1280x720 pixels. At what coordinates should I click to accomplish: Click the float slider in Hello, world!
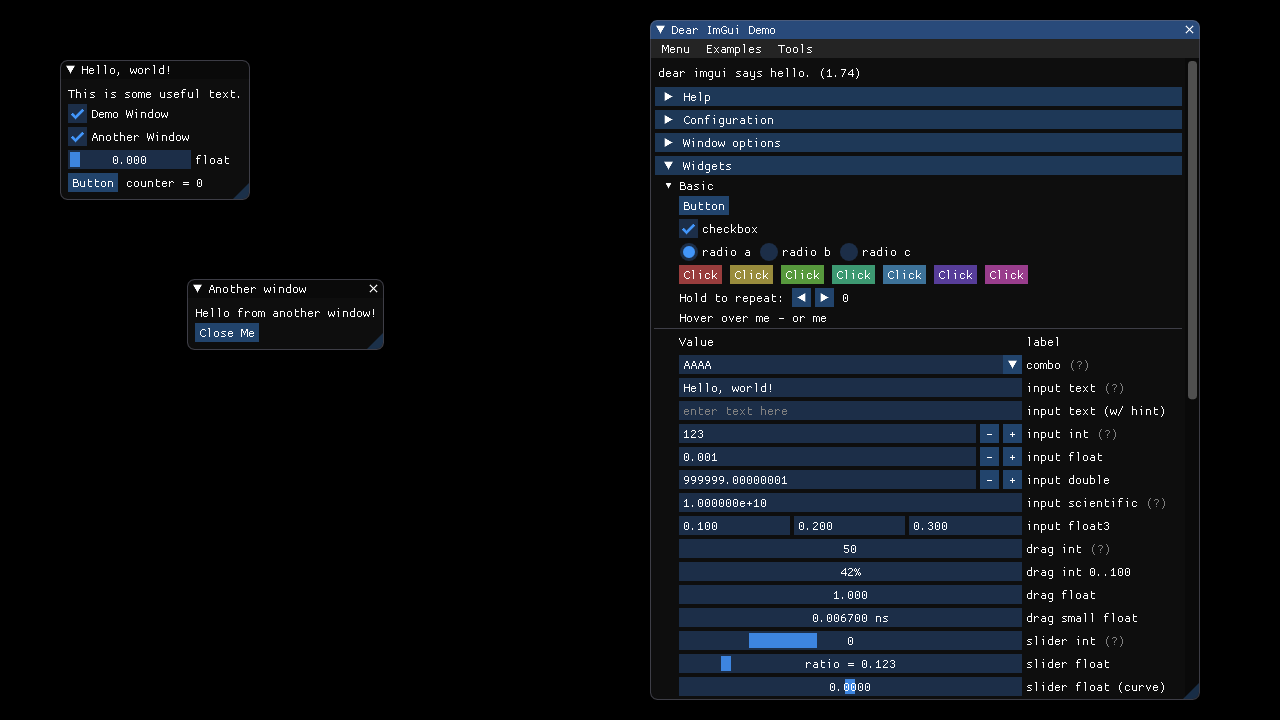[129, 160]
